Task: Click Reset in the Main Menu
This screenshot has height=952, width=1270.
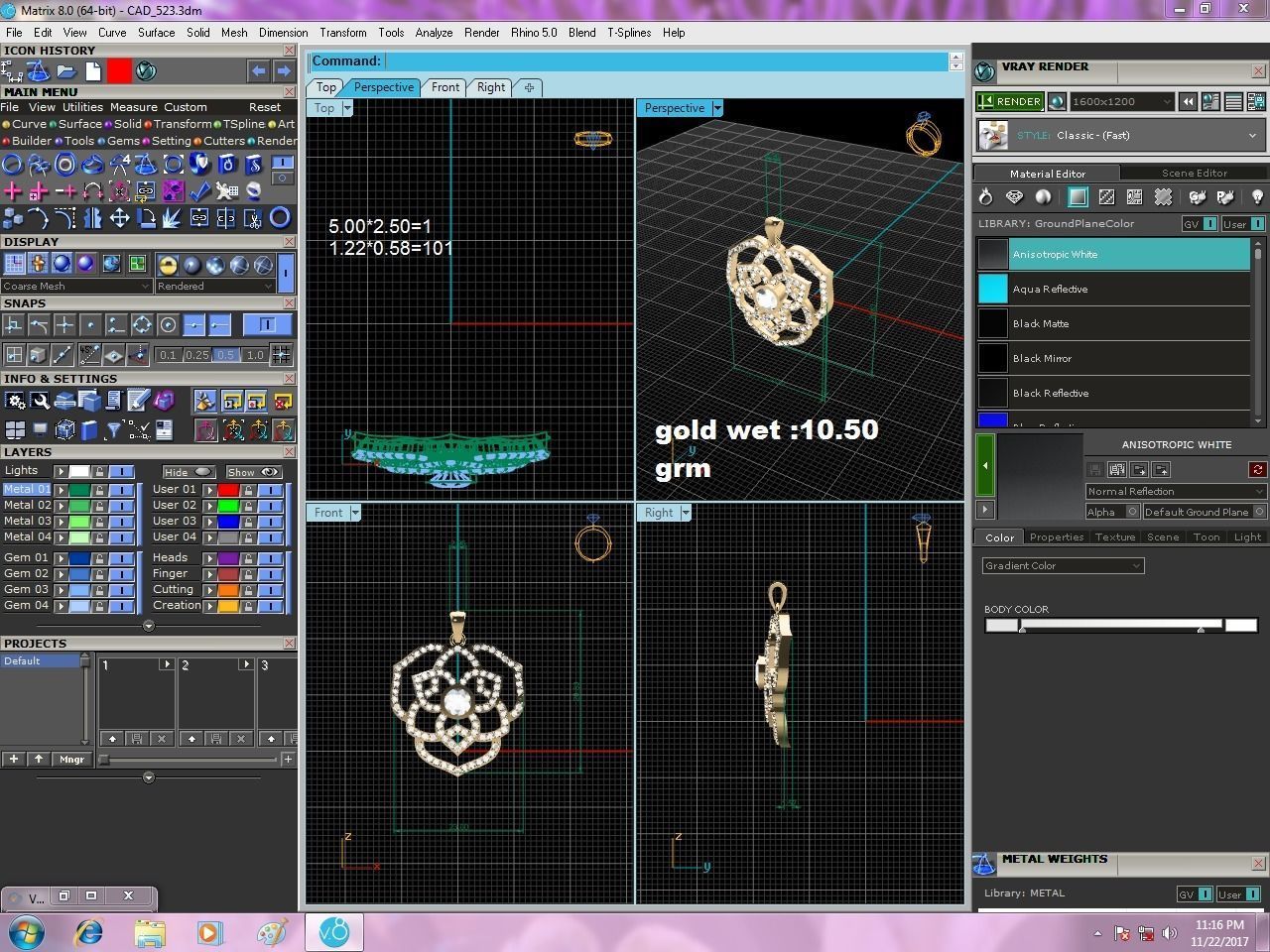Action: [x=265, y=107]
